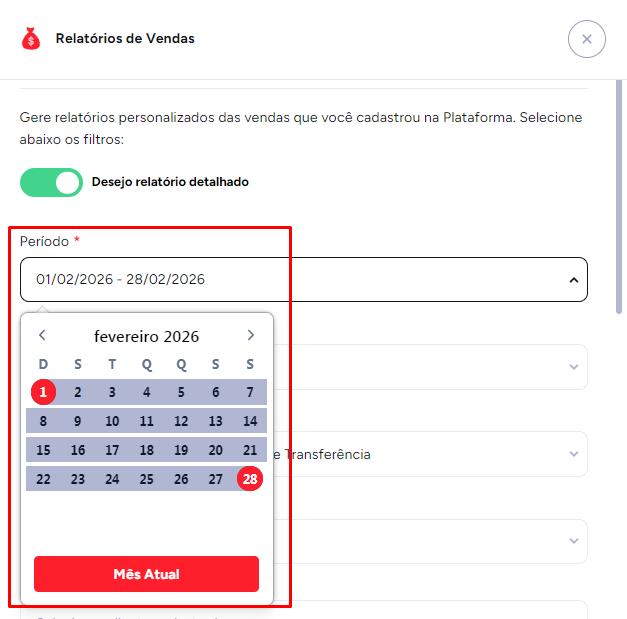The height and width of the screenshot is (619, 627).
Task: Click the red money bag icon
Action: point(31,39)
